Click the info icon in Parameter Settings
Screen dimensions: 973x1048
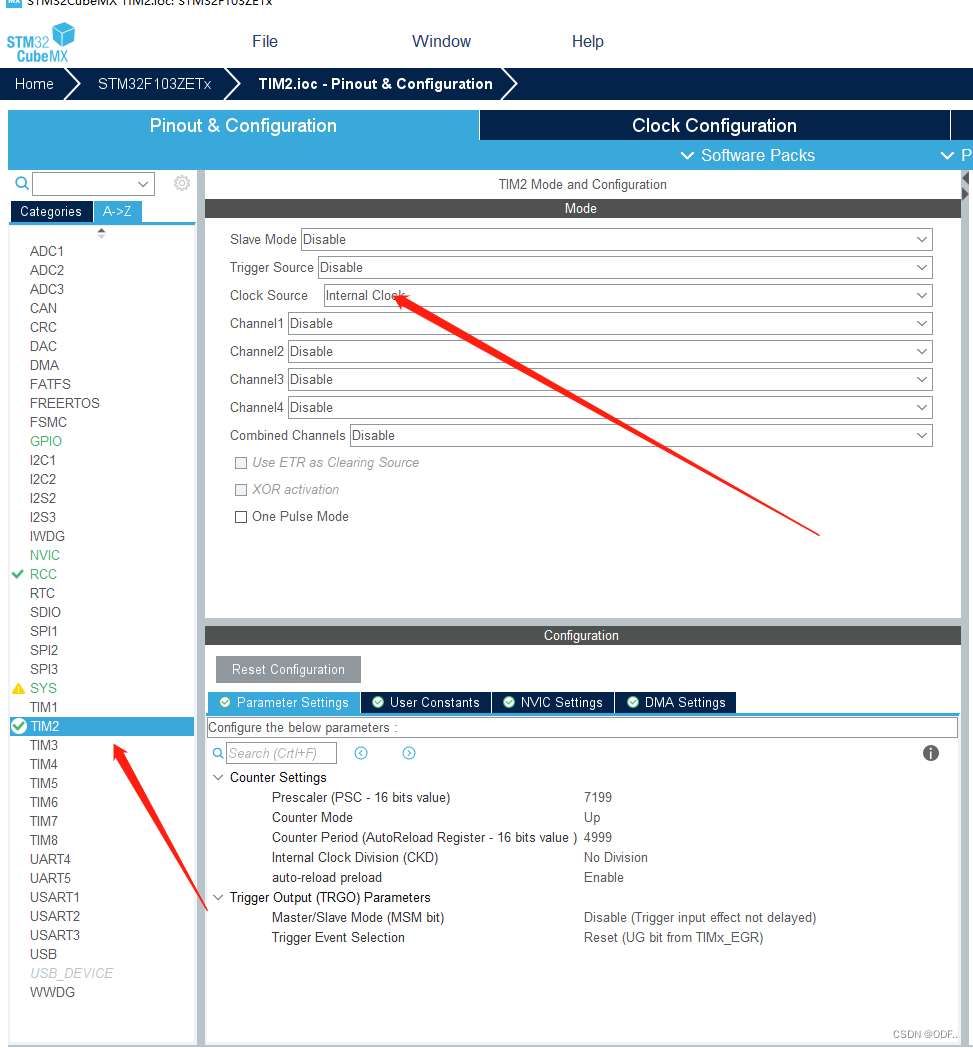pyautogui.click(x=930, y=753)
